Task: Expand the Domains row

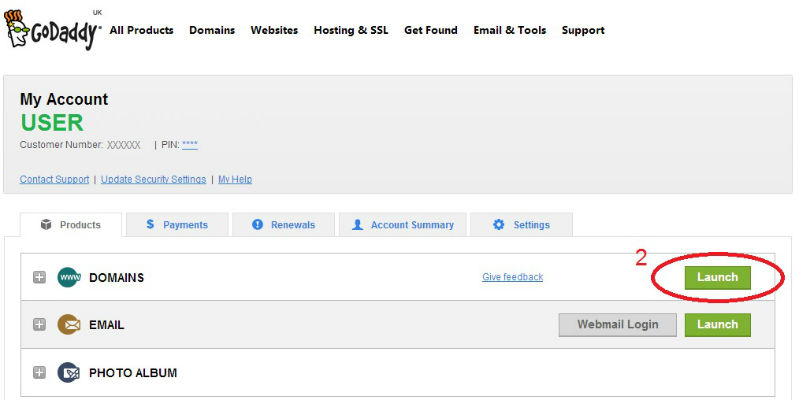Action: [39, 278]
